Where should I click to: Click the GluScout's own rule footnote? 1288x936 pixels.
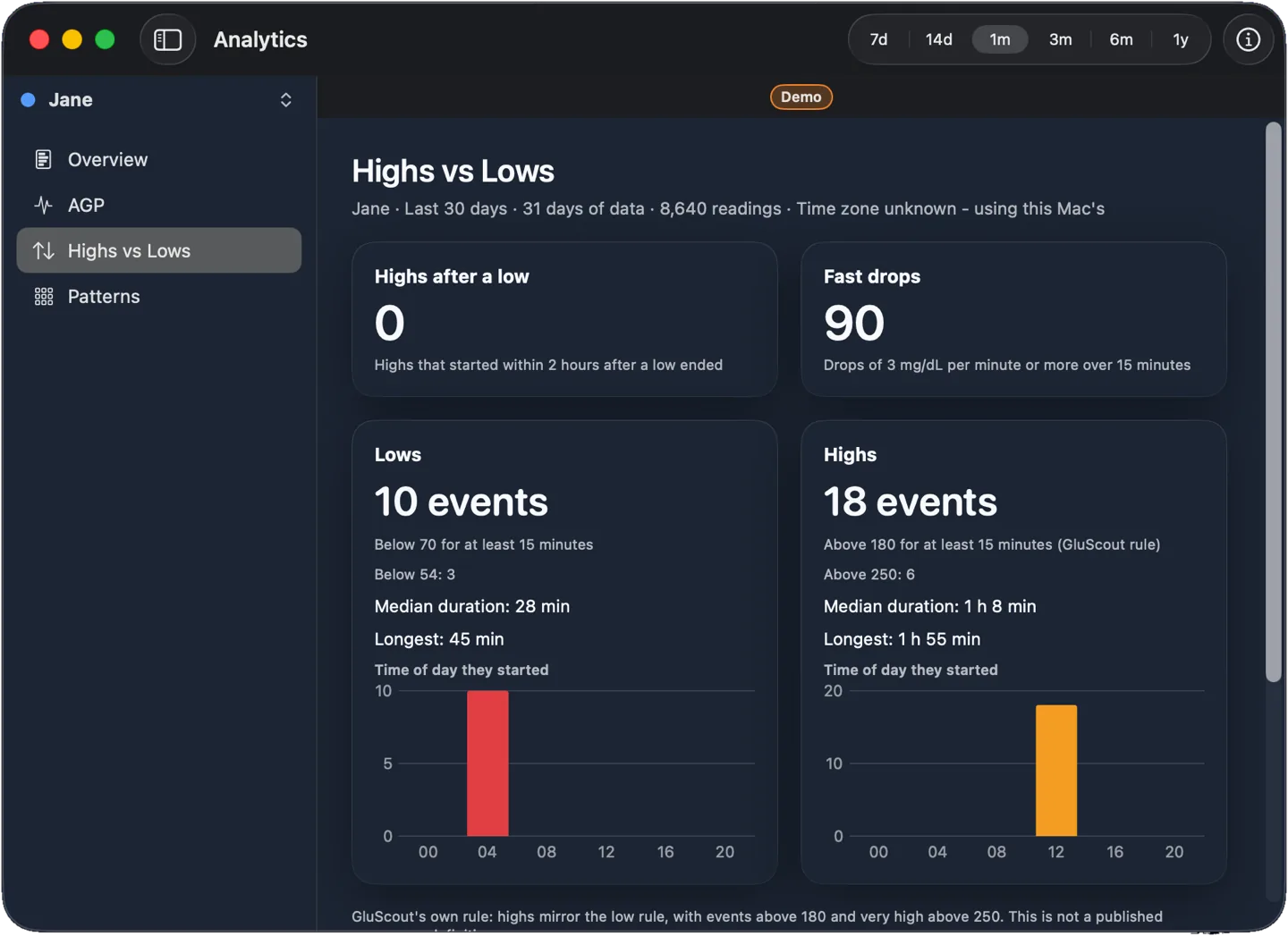(757, 919)
